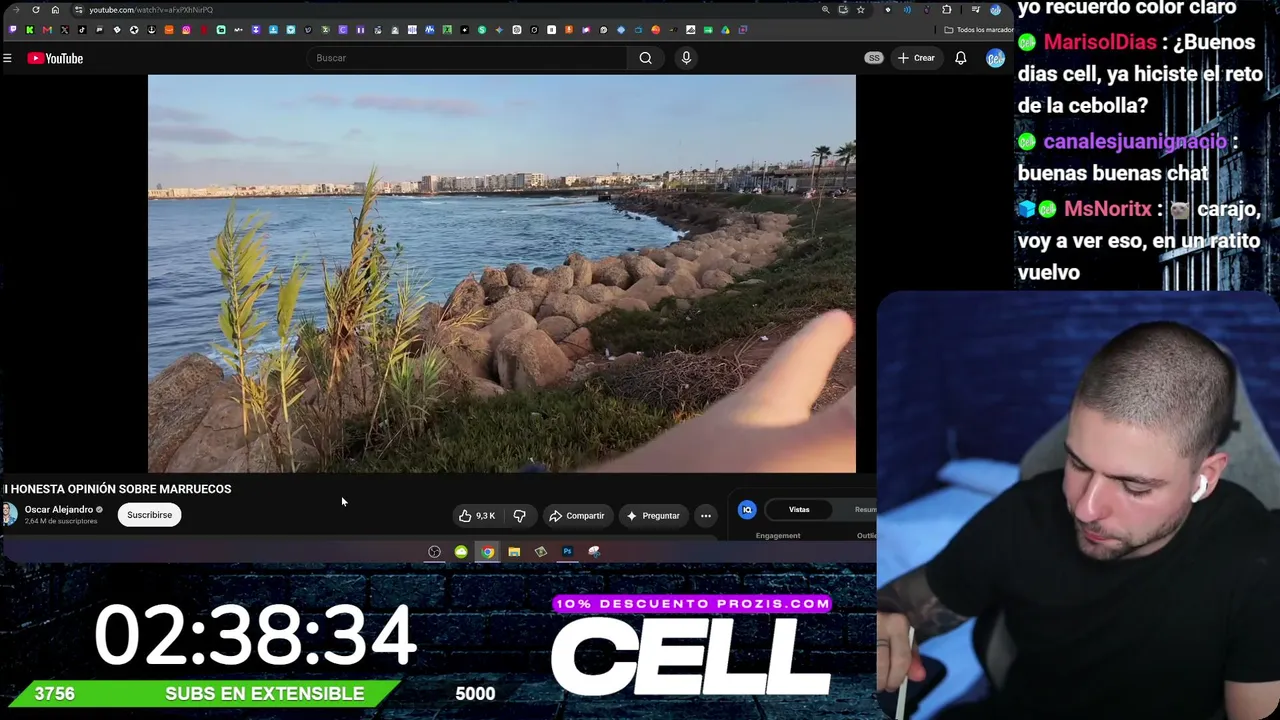Start voice search with the microphone icon
Viewport: 1280px width, 720px height.
pyautogui.click(x=686, y=58)
